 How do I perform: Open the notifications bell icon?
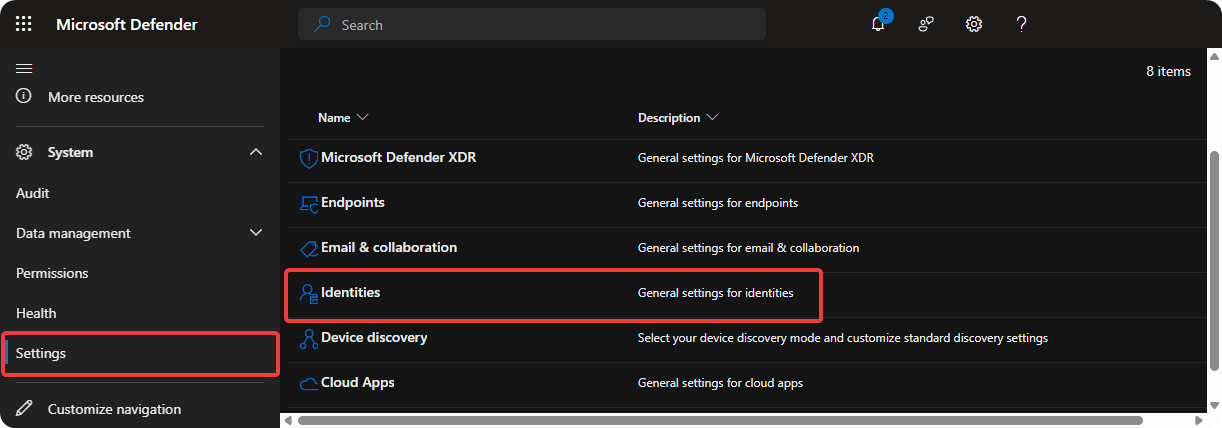[878, 24]
